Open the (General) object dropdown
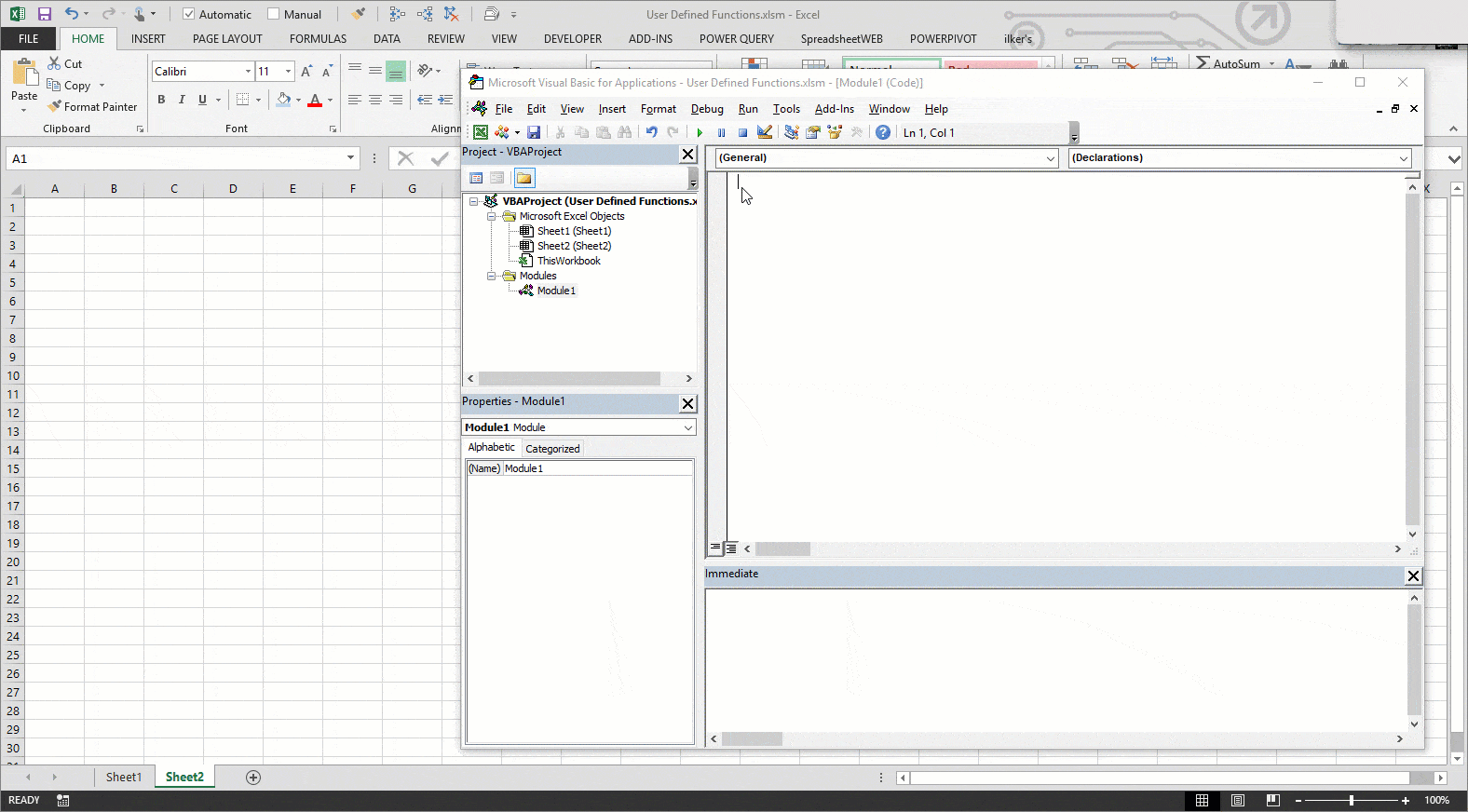The height and width of the screenshot is (812, 1468). pos(1050,158)
